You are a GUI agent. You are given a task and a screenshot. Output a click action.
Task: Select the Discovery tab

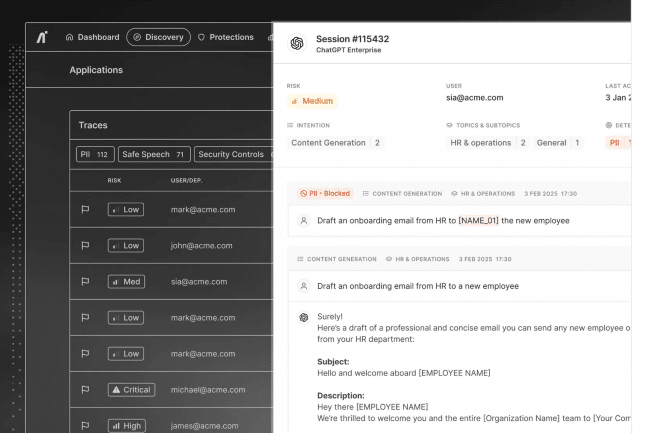coord(158,37)
